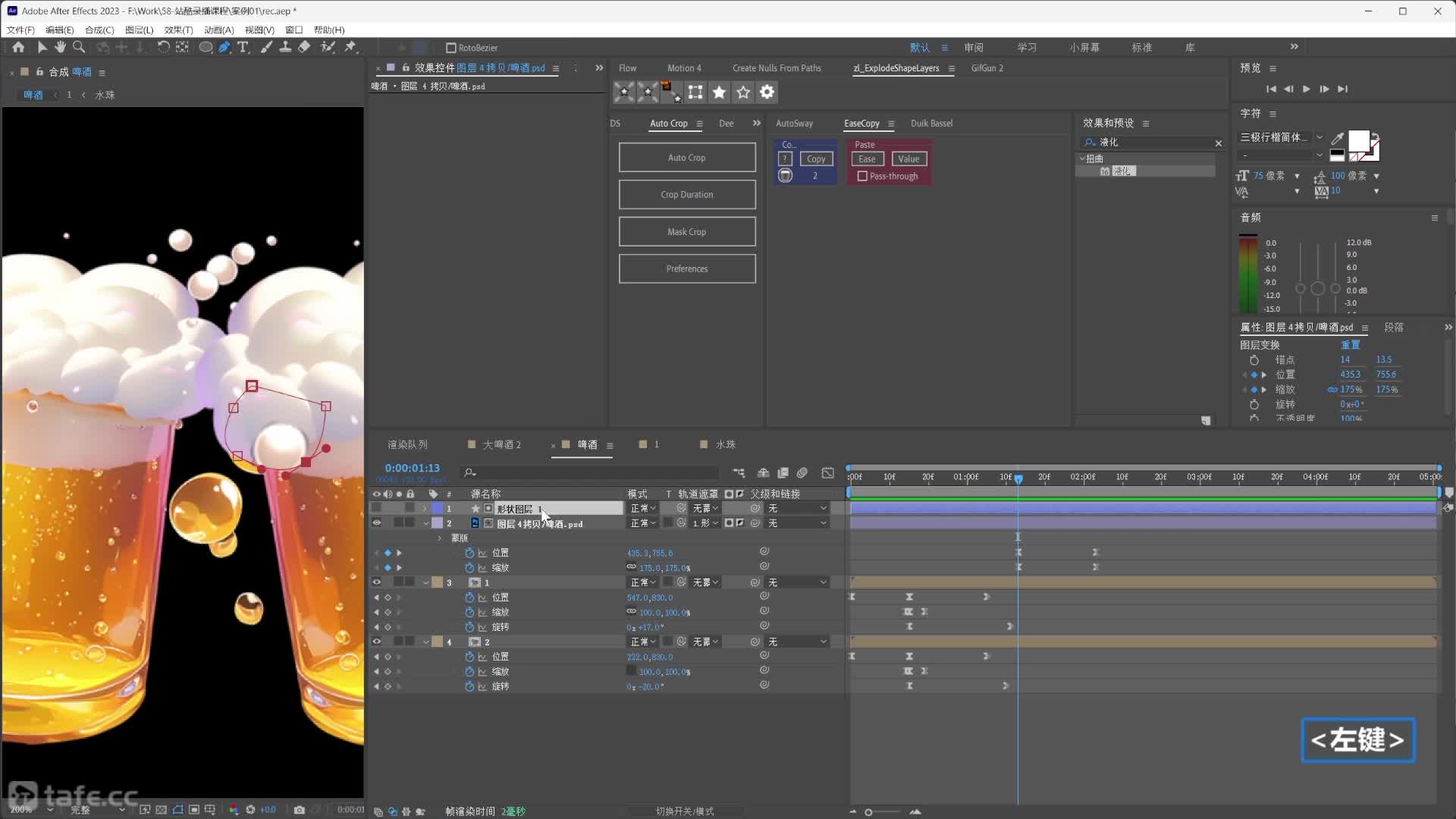
Task: Select the Eraser tool
Action: [x=304, y=47]
